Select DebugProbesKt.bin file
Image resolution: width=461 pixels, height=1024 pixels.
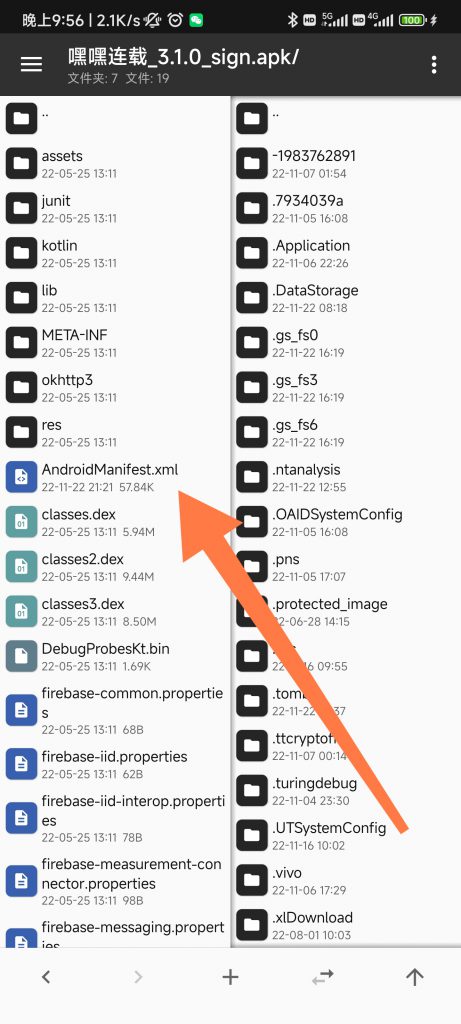pos(115,656)
